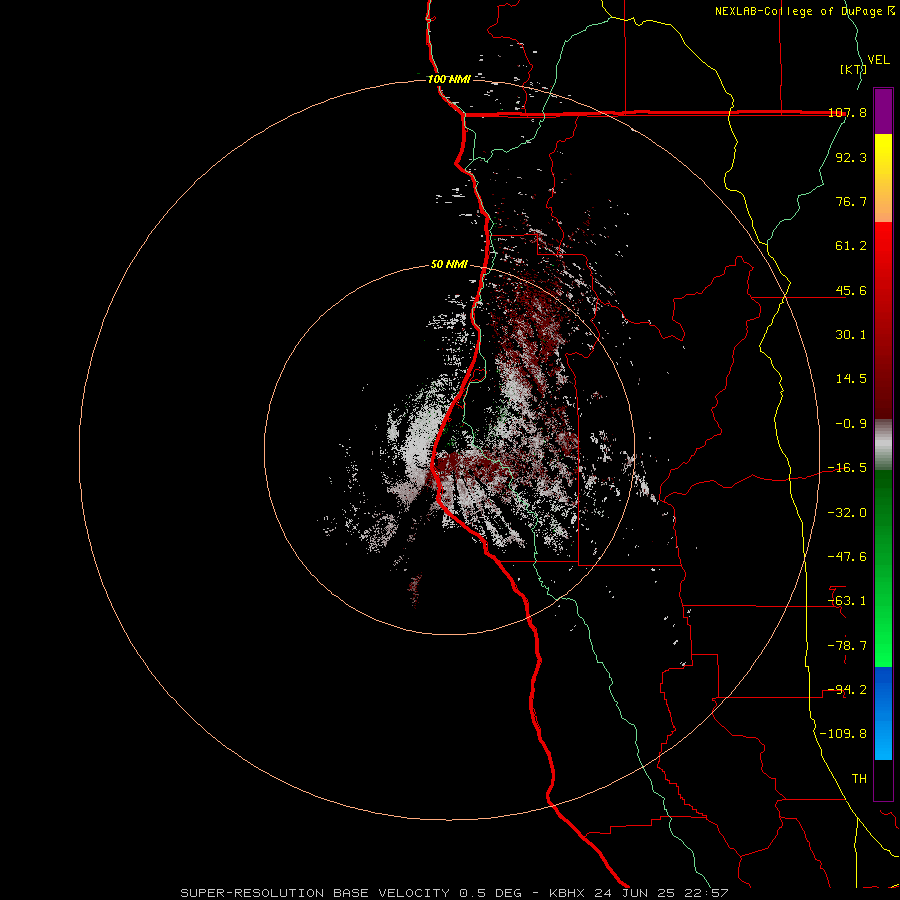This screenshot has height=900, width=900.
Task: Select the 14.5 scale value
Action: click(x=851, y=379)
